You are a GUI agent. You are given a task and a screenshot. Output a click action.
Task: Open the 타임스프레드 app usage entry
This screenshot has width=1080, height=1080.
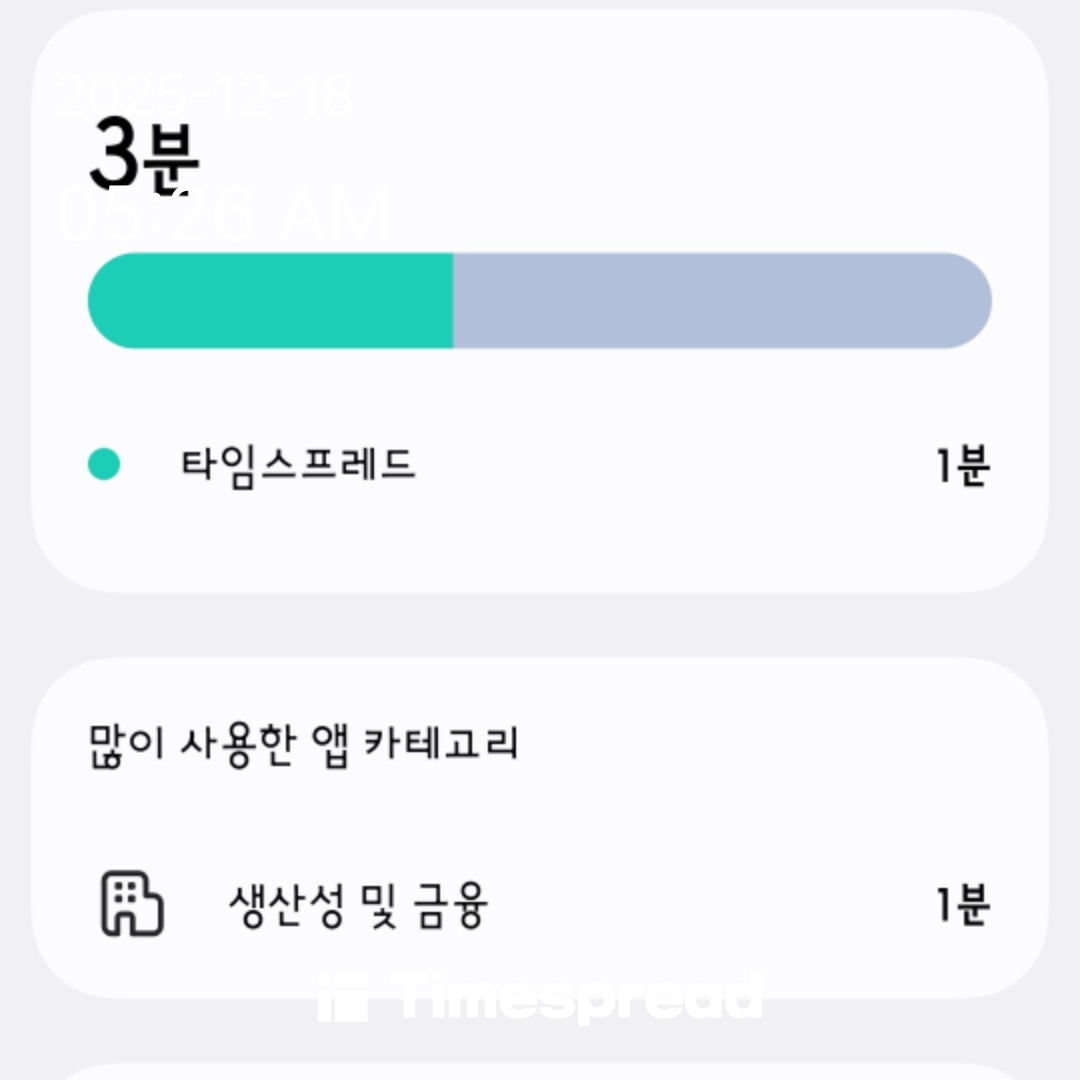[x=297, y=465]
